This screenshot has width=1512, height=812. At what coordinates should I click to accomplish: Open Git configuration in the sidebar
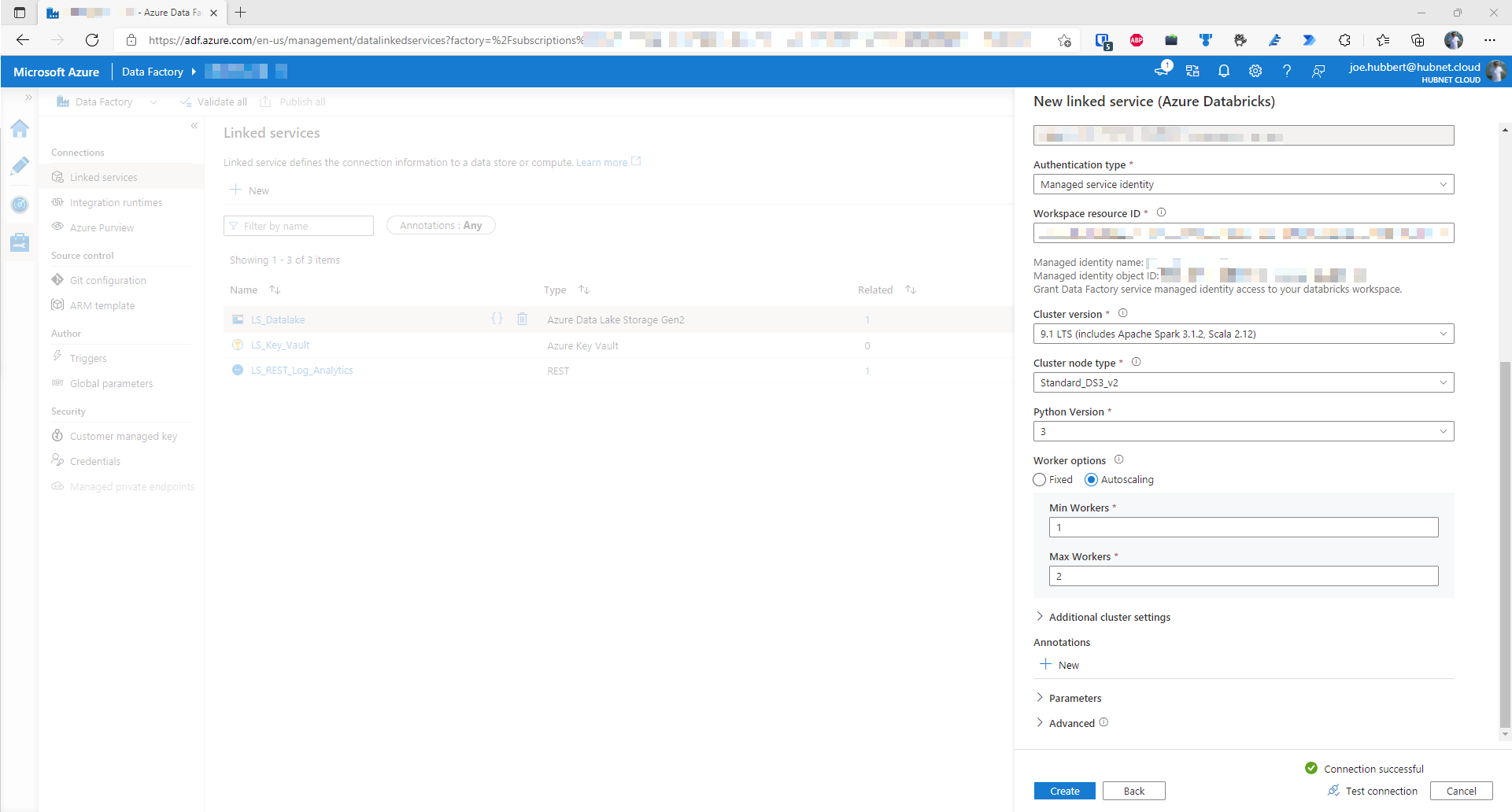(x=108, y=281)
